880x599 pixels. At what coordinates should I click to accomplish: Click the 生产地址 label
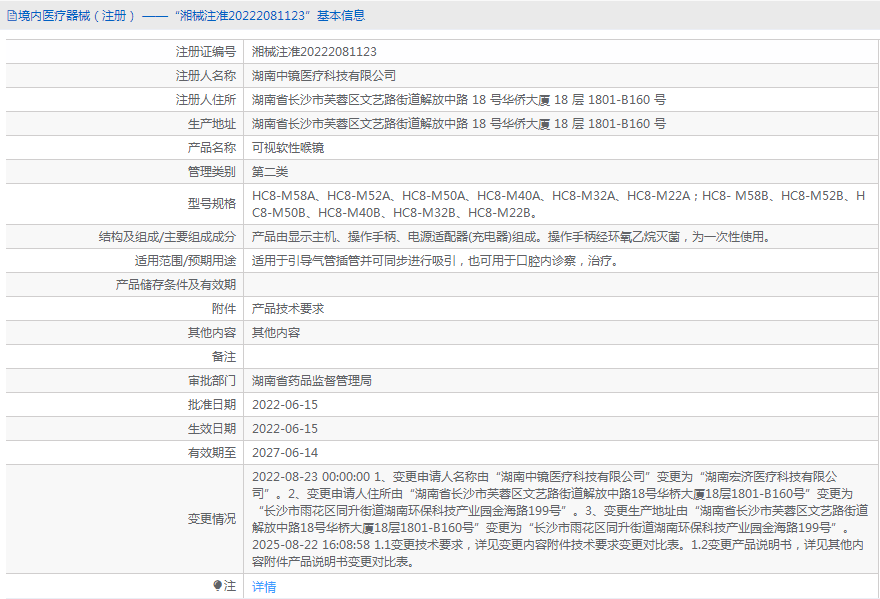coord(212,124)
